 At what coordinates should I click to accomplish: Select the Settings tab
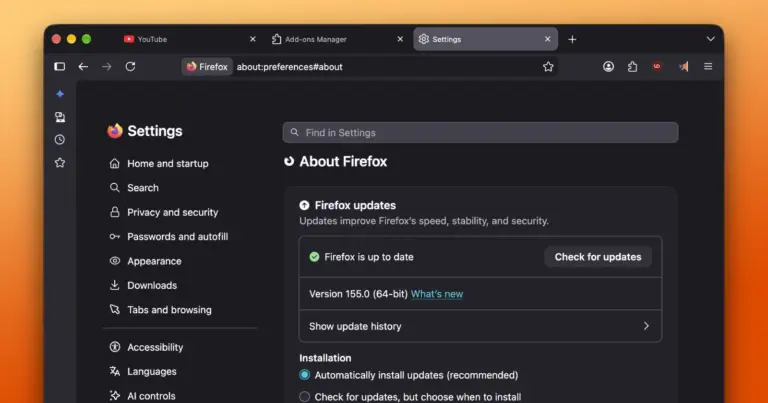(x=485, y=39)
